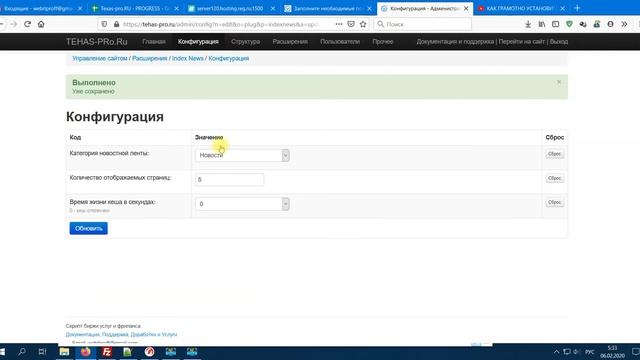This screenshot has width=640, height=360.
Task: Switch to the Заполните необходимые tab
Action: pos(327,8)
